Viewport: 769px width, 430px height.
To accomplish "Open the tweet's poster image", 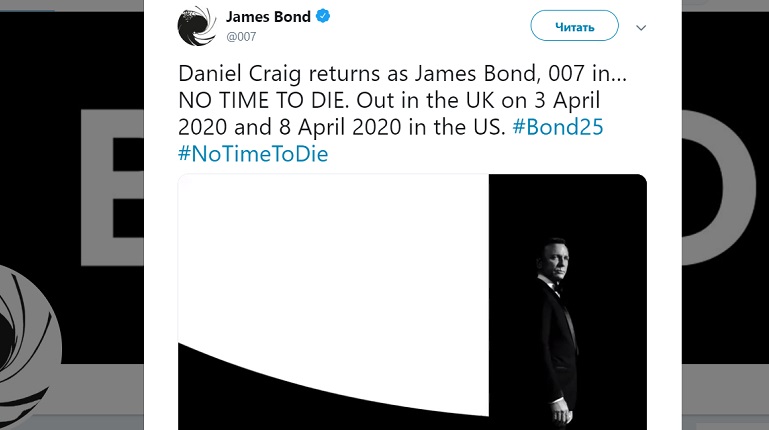I will (x=412, y=300).
